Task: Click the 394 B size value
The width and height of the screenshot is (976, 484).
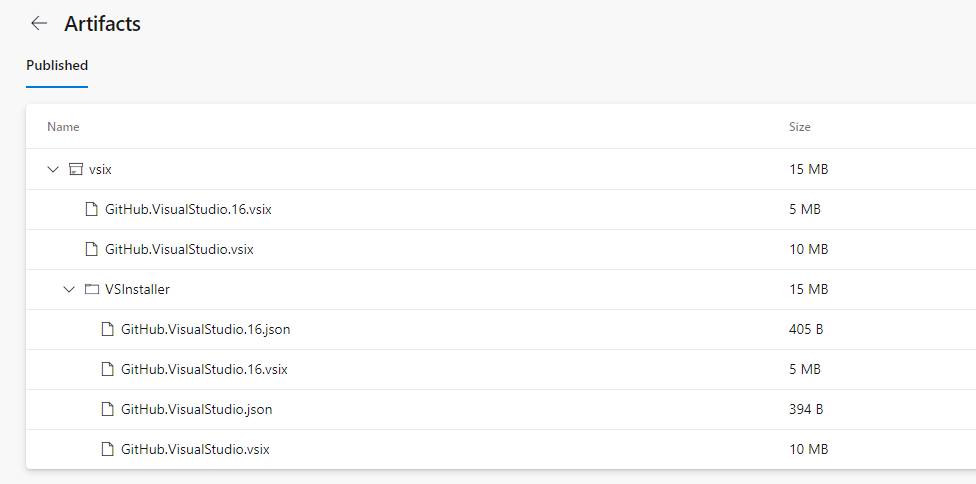Action: click(x=806, y=409)
